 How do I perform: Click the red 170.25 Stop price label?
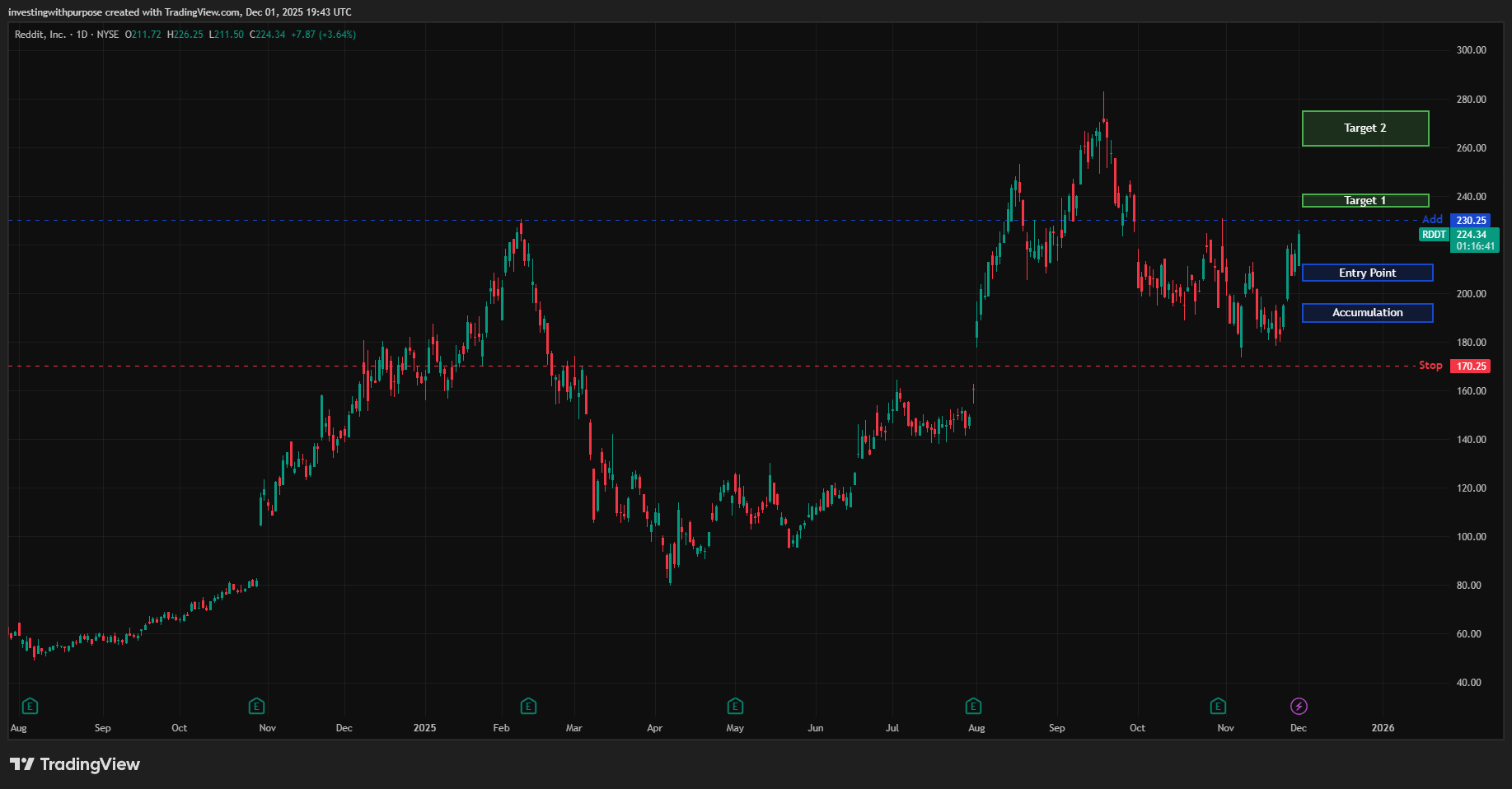click(1471, 366)
